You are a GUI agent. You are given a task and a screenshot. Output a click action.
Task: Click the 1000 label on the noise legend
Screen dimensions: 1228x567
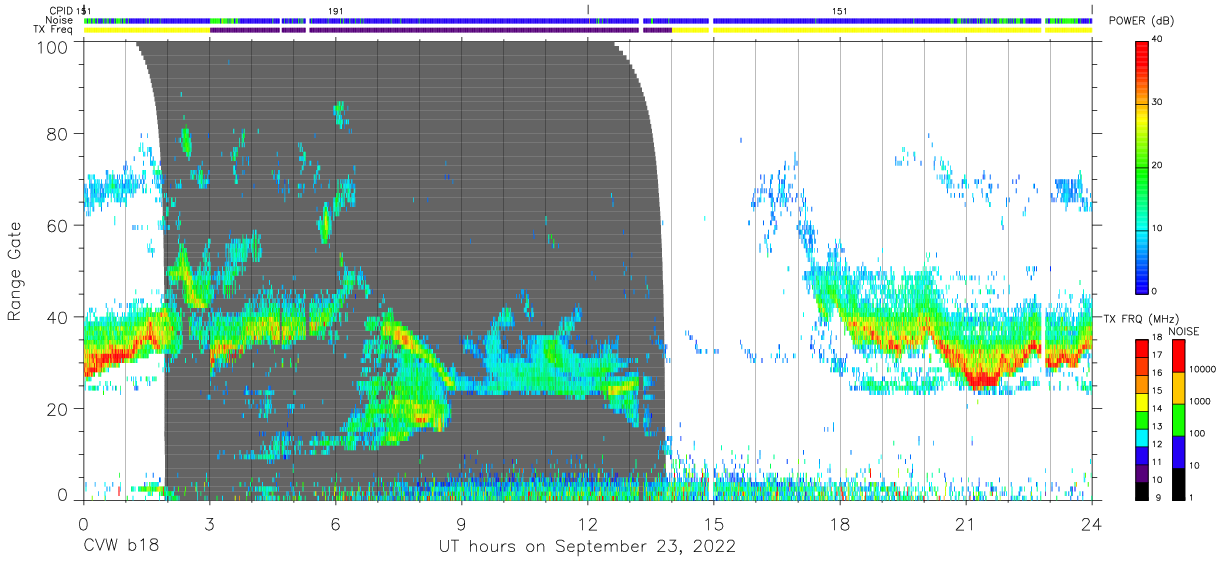tap(1200, 401)
